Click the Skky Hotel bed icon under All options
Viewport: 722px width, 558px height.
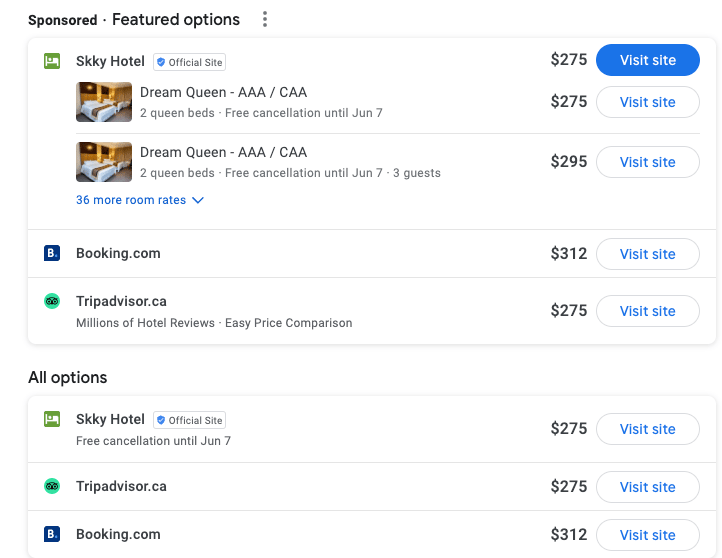52,419
